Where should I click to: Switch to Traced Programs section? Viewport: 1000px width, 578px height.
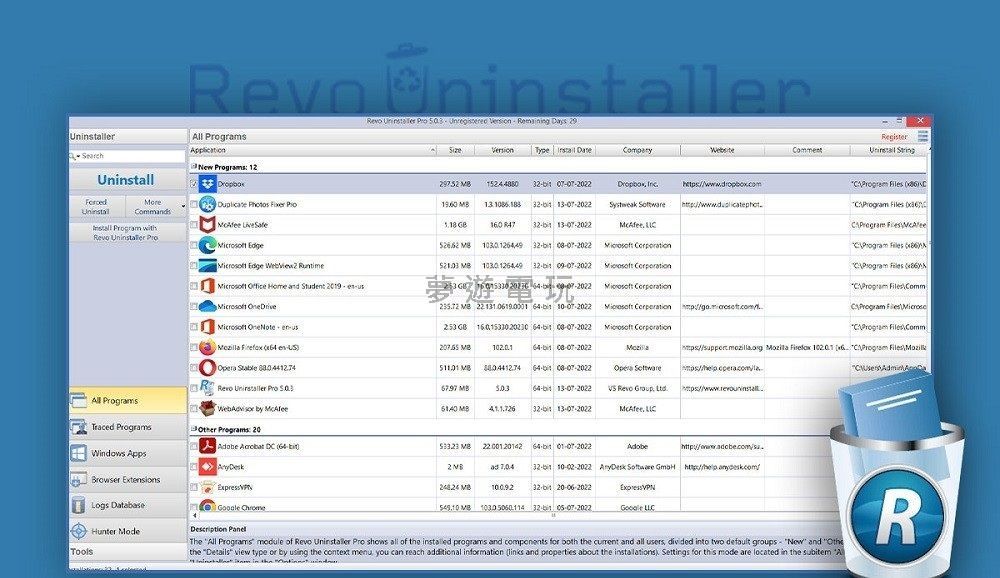coord(121,427)
